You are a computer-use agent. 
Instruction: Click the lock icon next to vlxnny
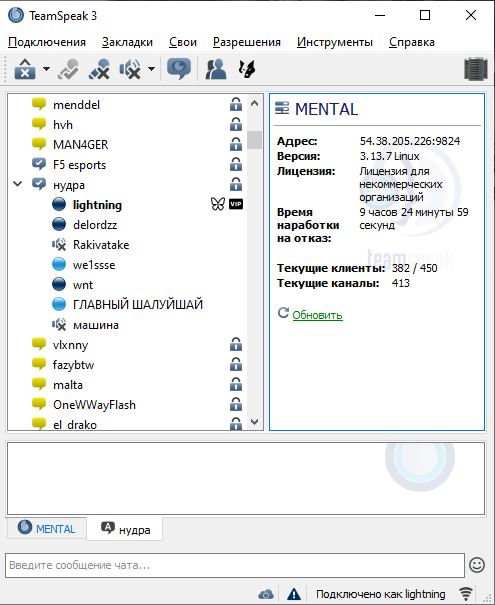pyautogui.click(x=236, y=344)
